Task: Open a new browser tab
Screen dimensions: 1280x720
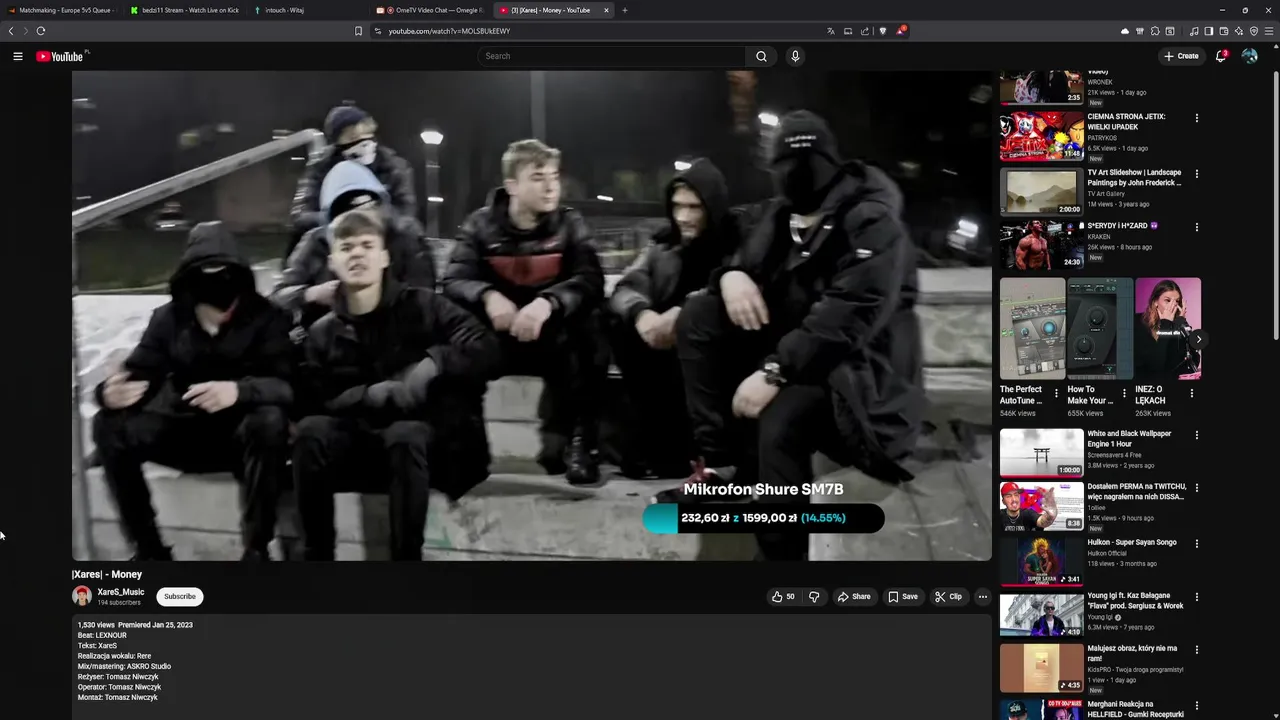Action: tap(625, 10)
